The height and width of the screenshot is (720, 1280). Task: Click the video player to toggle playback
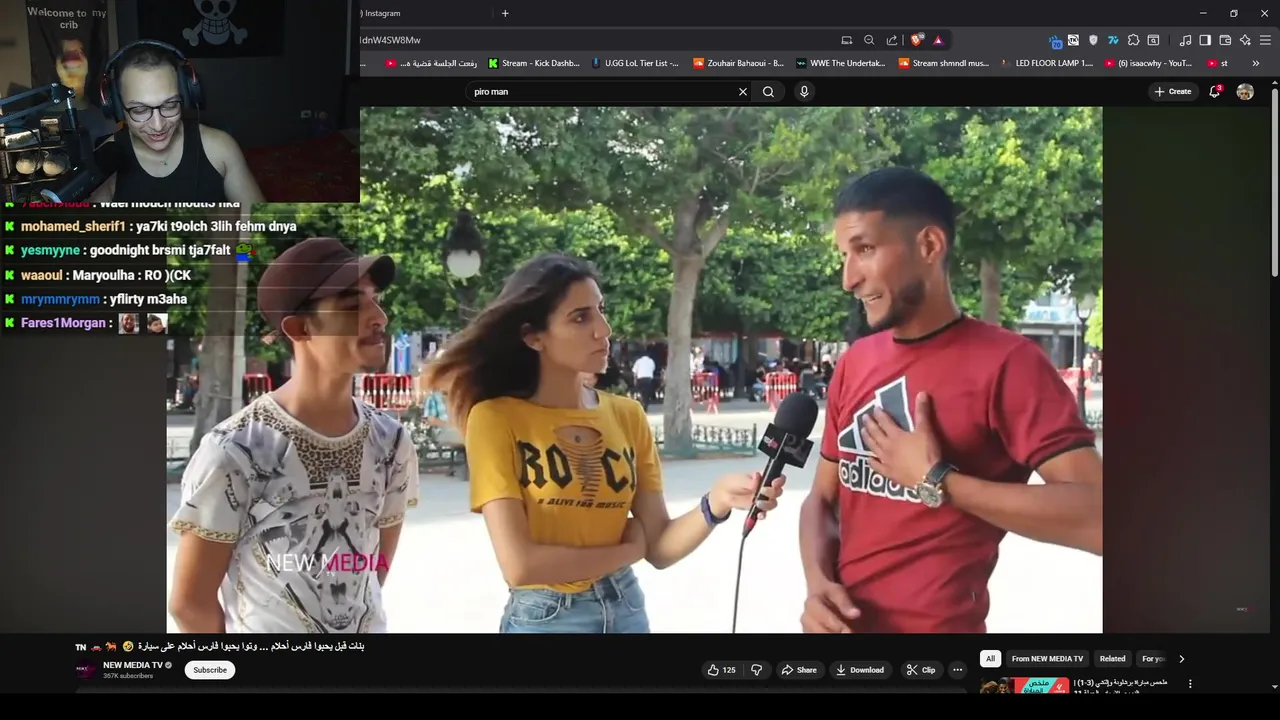[x=634, y=370]
